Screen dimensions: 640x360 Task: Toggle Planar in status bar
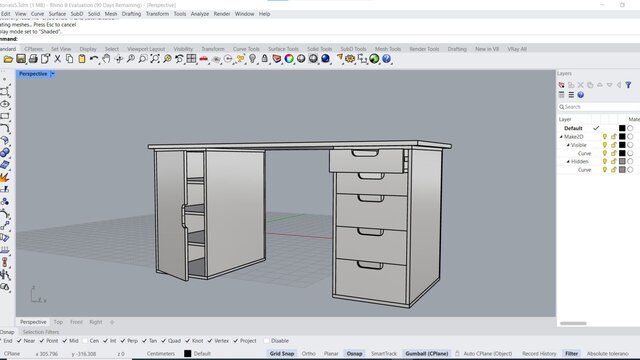coord(331,353)
